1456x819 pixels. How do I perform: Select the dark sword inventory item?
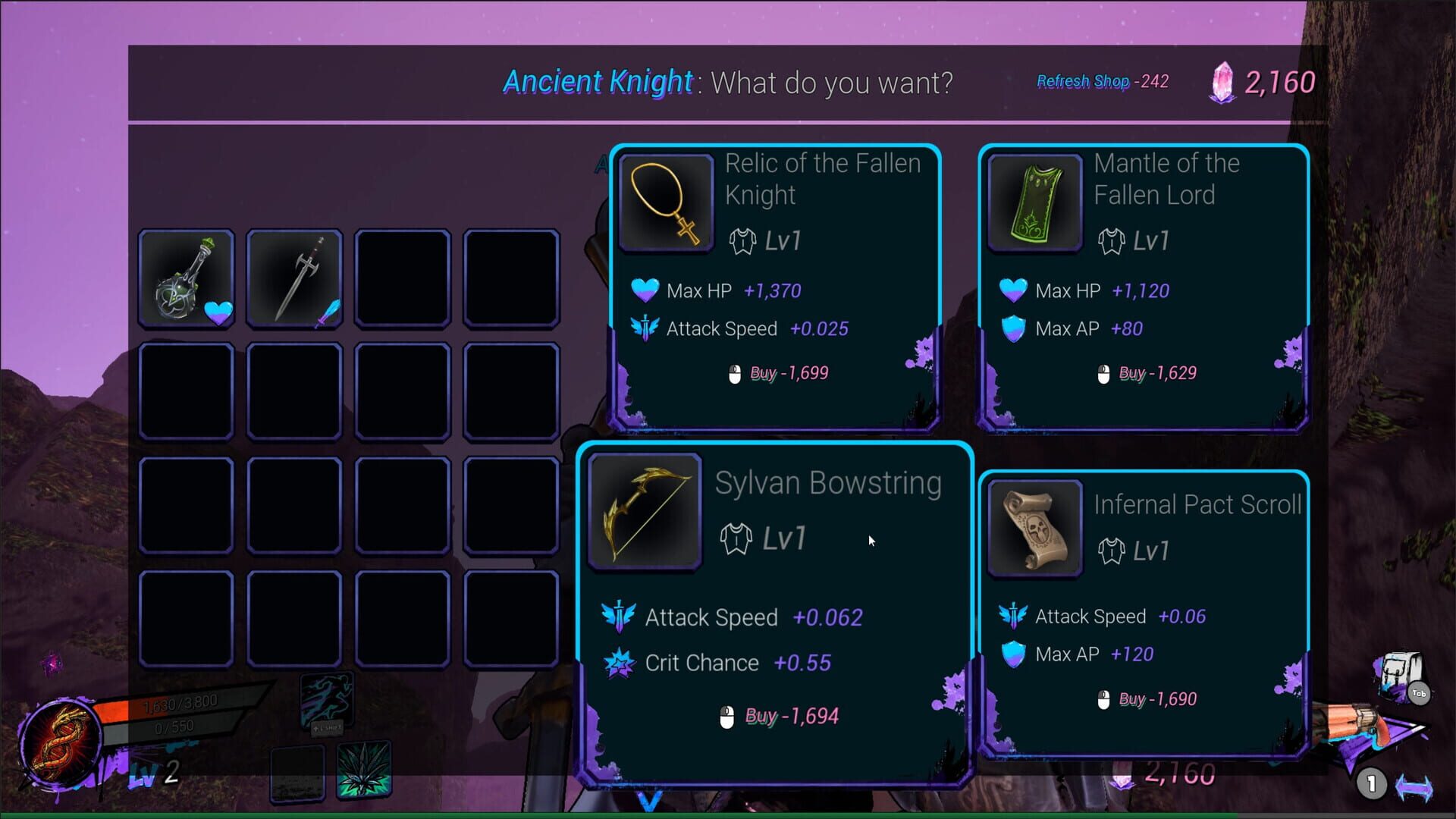(295, 278)
